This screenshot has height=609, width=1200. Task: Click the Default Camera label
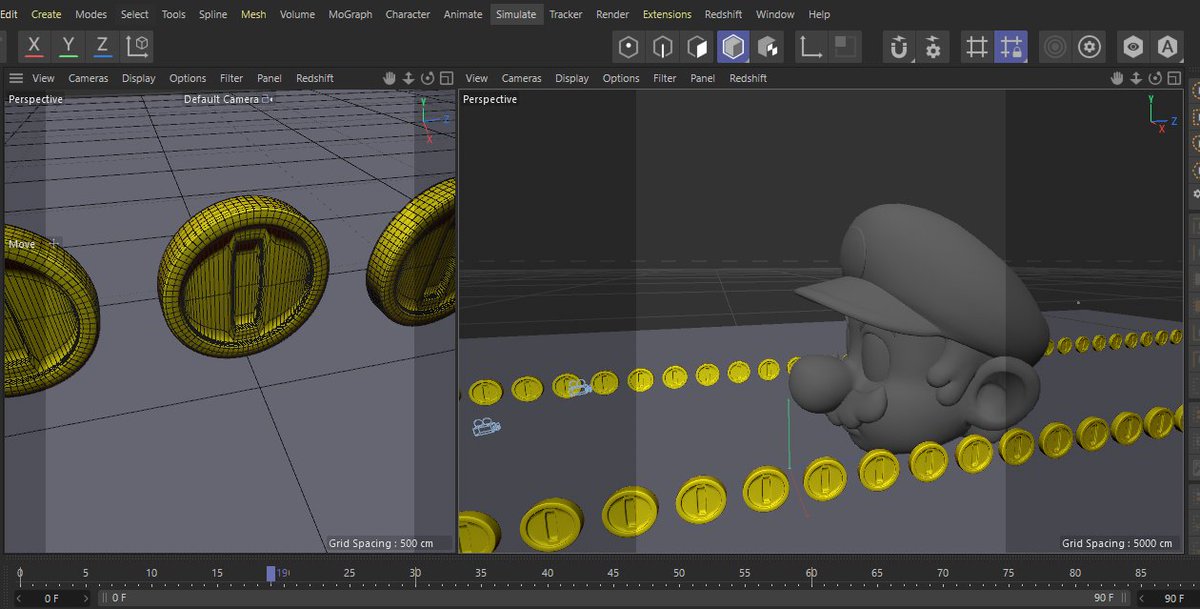(x=221, y=99)
